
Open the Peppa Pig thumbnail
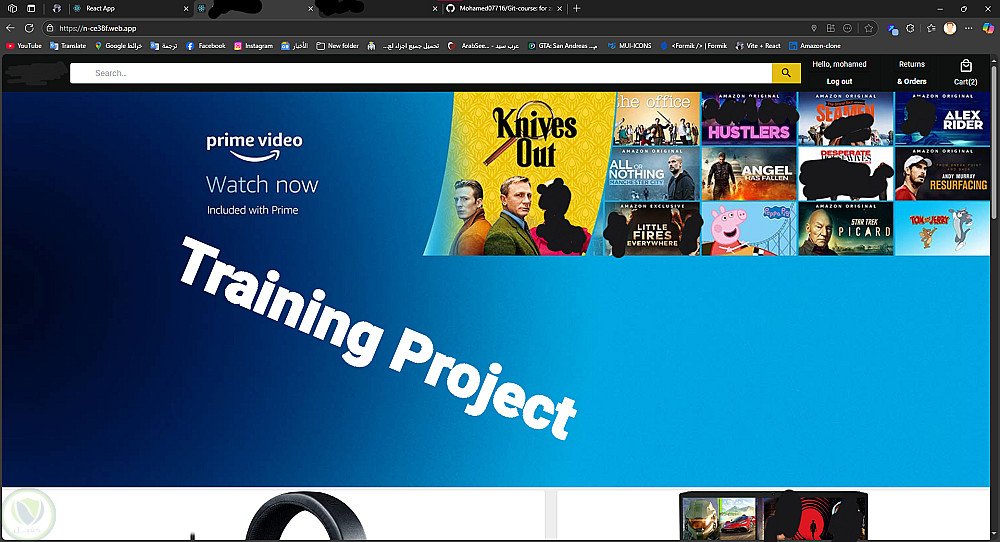[749, 229]
